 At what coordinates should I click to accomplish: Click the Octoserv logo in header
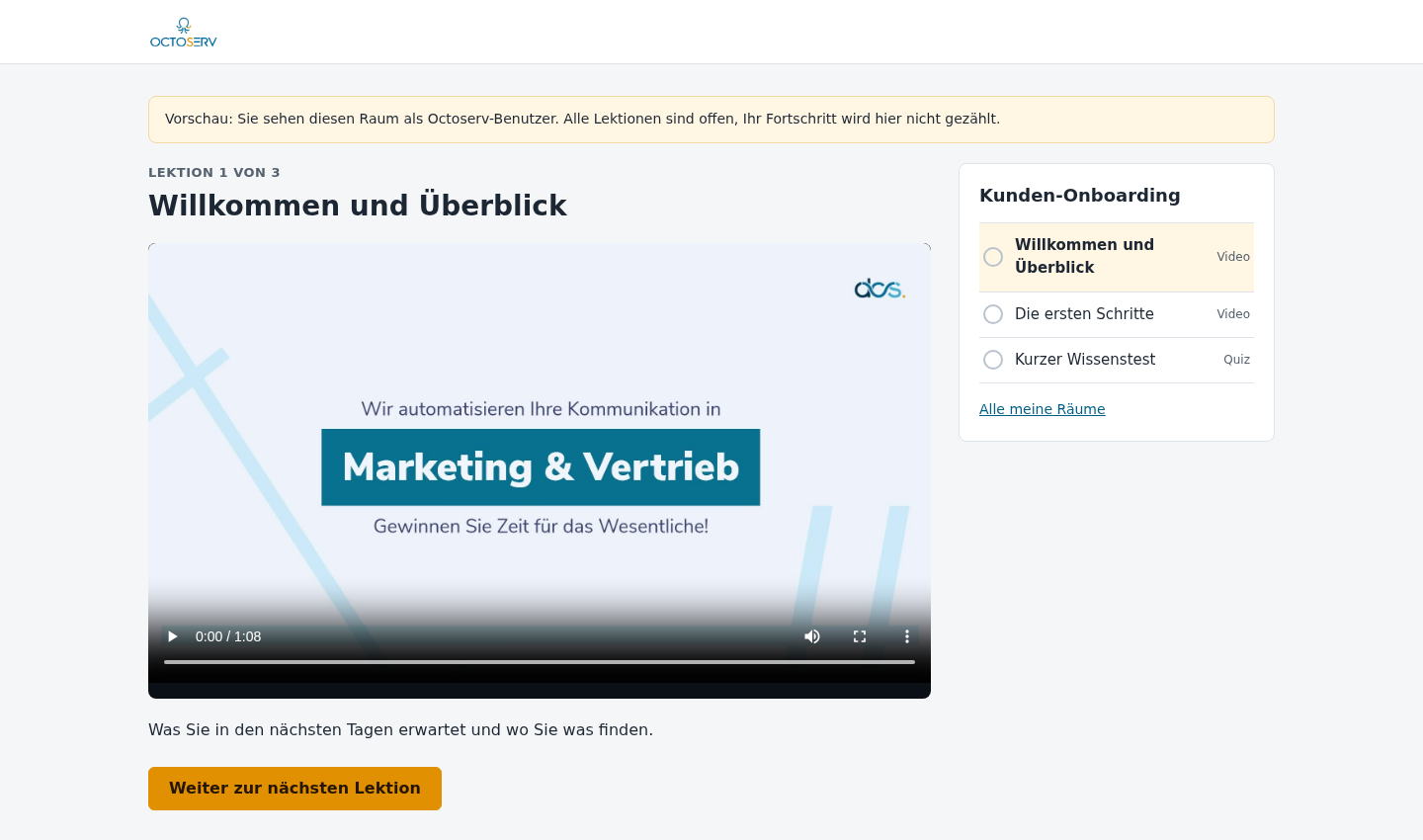[x=184, y=33]
